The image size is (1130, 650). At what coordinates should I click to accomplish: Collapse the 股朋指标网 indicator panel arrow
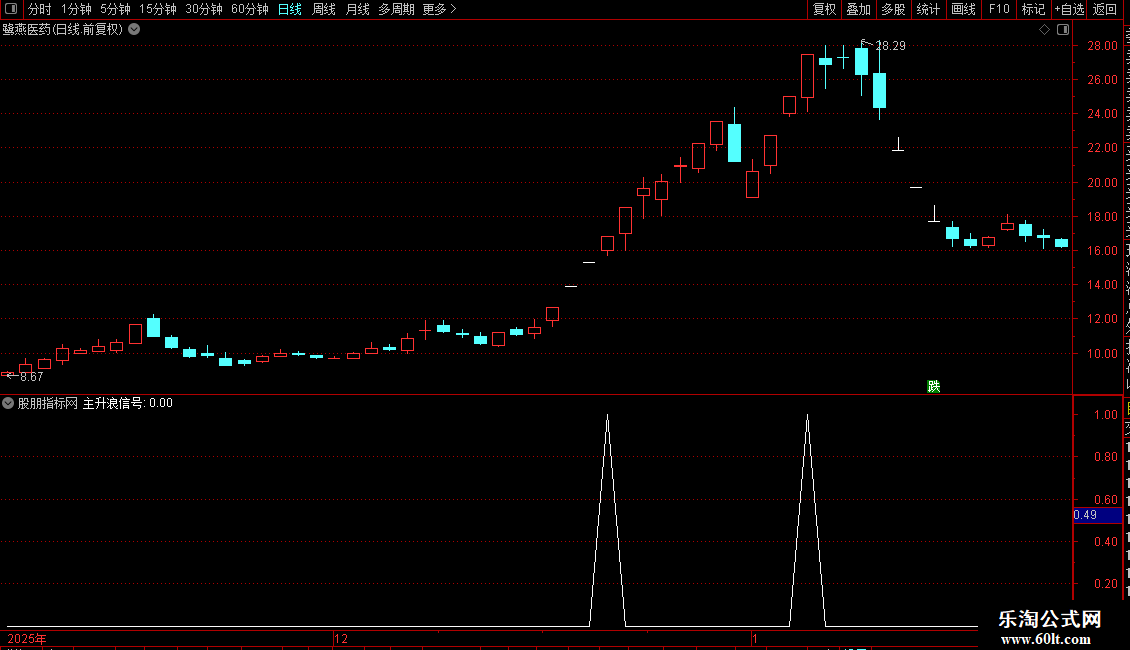tap(8, 404)
